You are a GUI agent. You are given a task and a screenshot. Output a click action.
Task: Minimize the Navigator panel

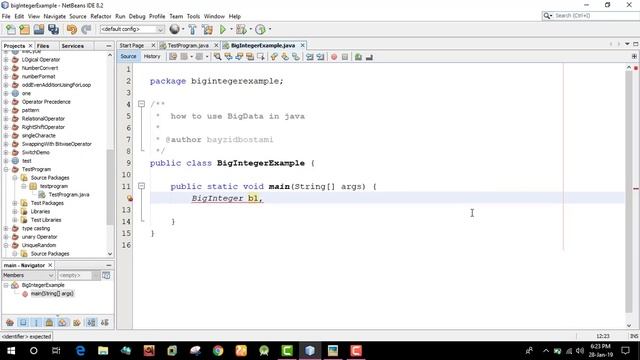(109, 265)
